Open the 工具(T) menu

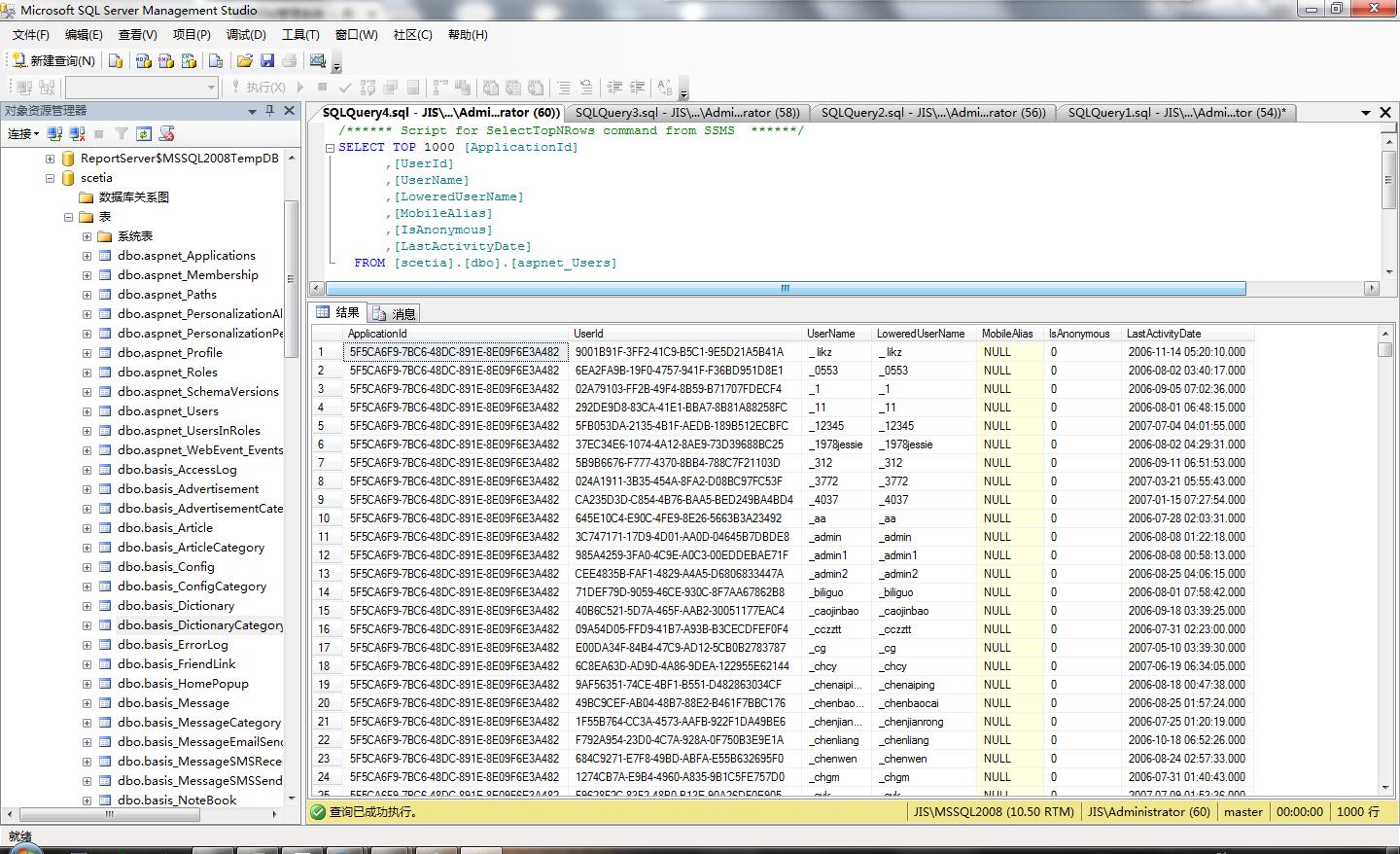[300, 34]
